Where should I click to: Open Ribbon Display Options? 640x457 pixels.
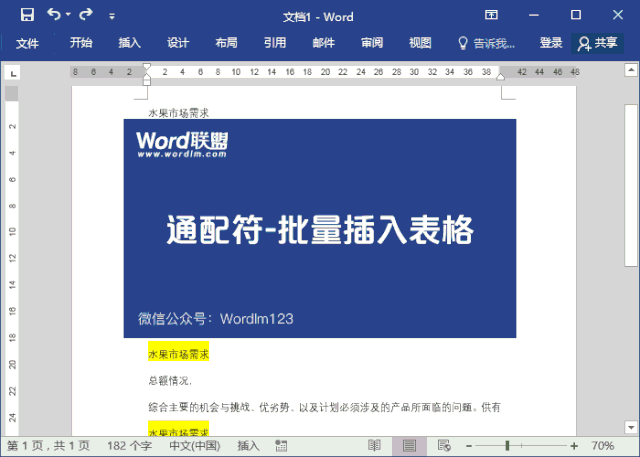tap(491, 15)
